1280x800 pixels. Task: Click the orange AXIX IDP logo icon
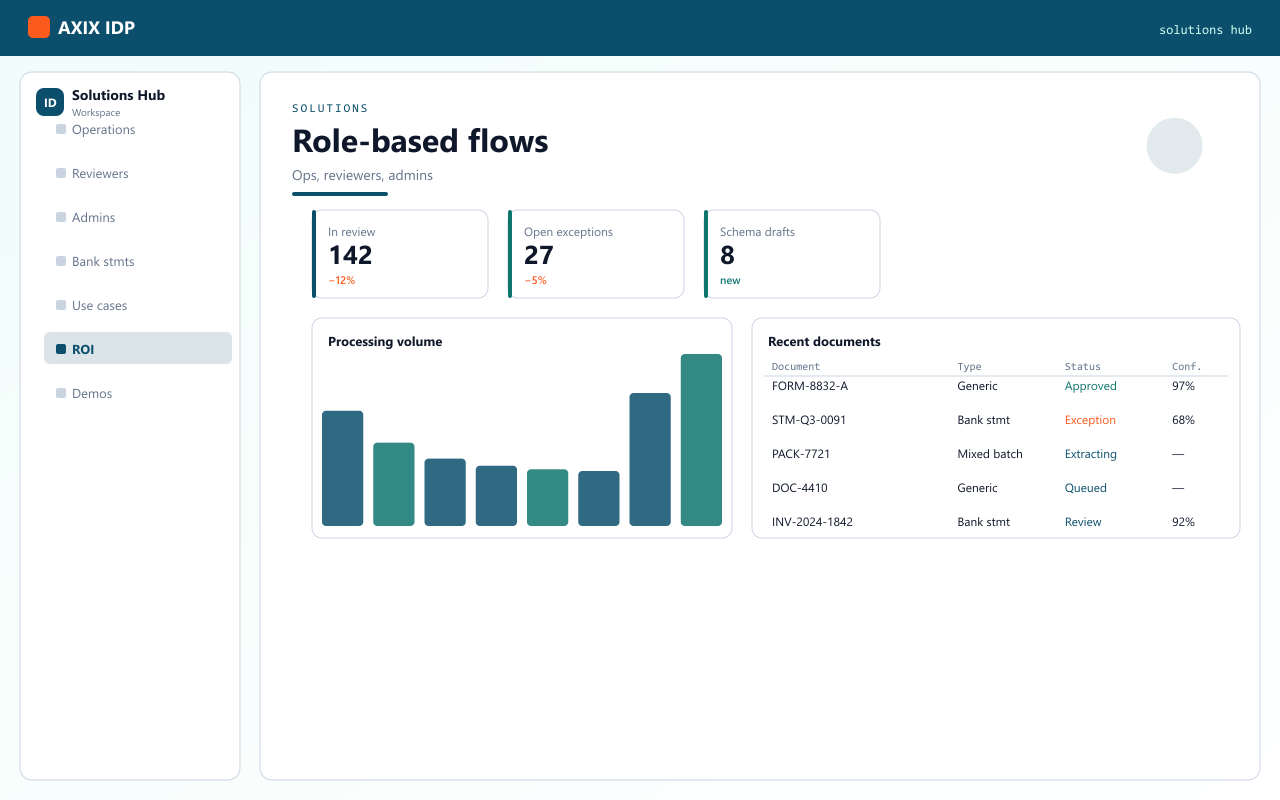pos(39,27)
